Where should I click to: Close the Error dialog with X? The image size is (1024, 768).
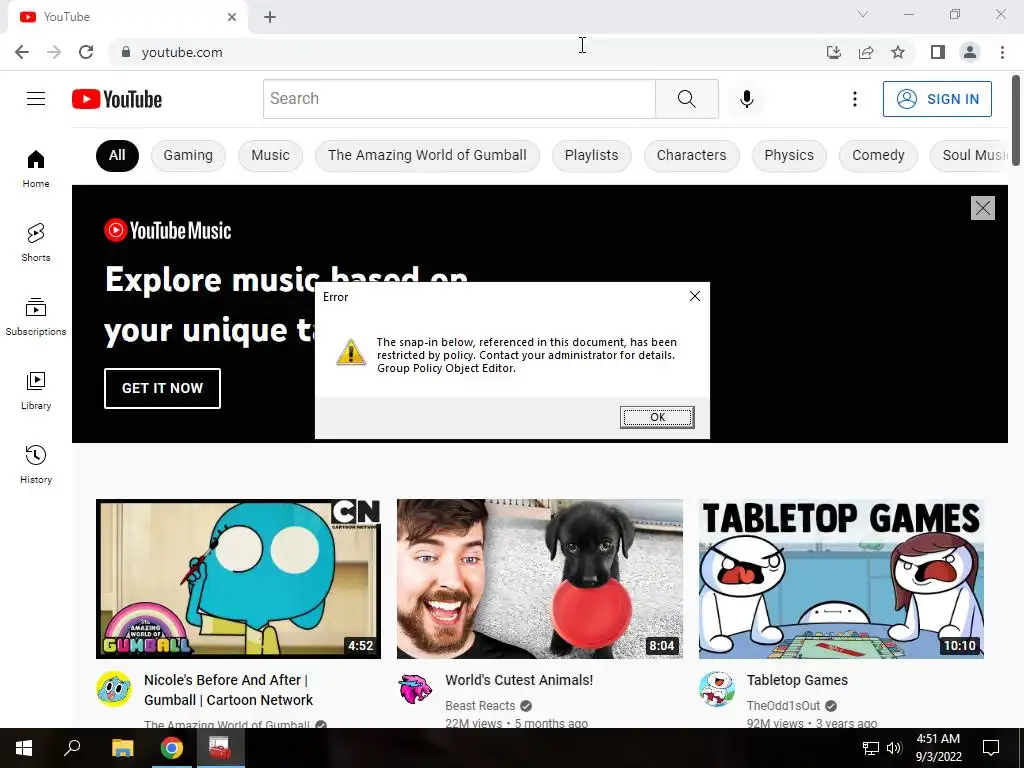point(694,296)
